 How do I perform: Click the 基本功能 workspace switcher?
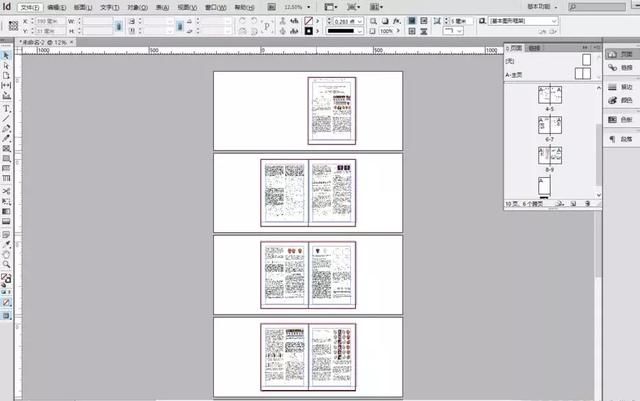click(542, 7)
